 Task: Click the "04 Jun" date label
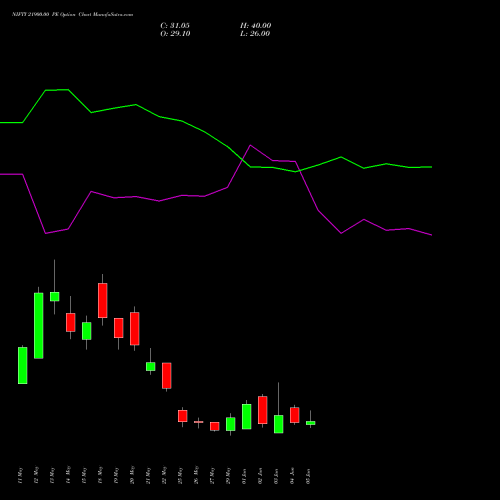tap(293, 476)
